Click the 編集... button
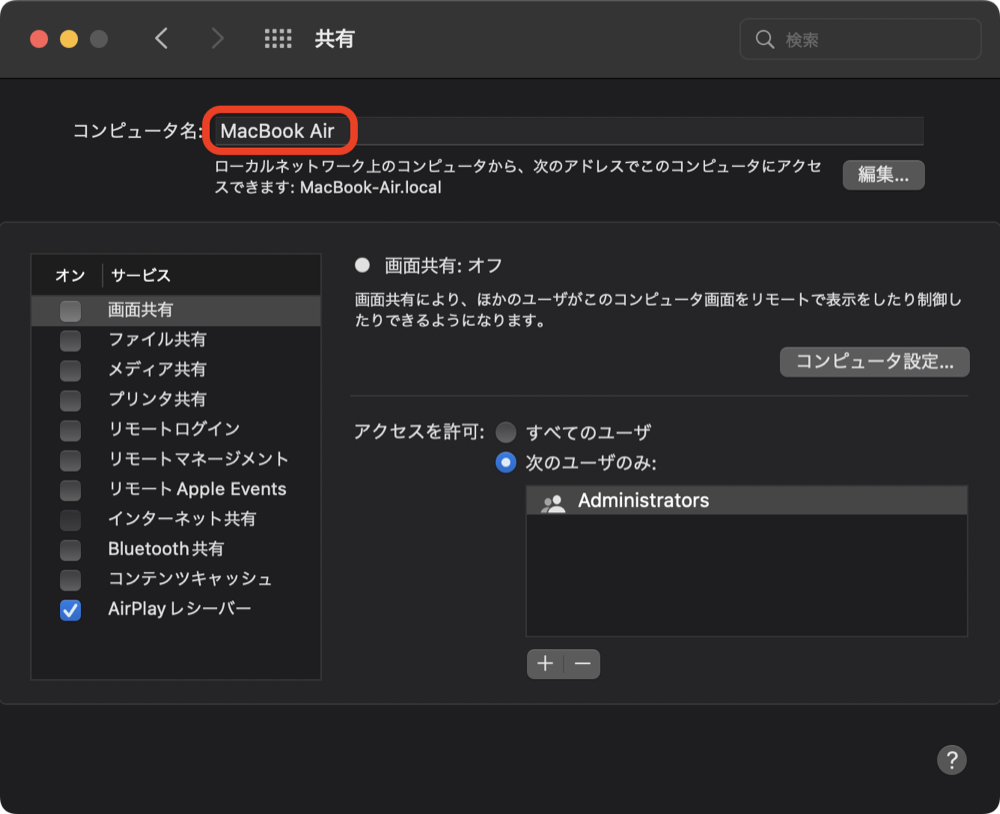The image size is (1000, 814). coord(883,175)
